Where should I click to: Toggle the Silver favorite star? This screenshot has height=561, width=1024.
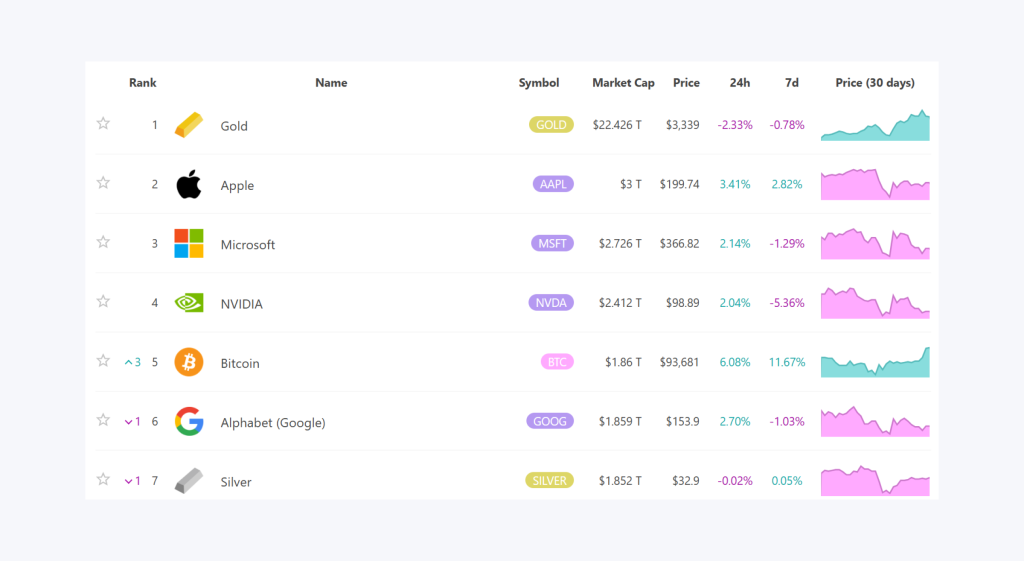pyautogui.click(x=103, y=479)
